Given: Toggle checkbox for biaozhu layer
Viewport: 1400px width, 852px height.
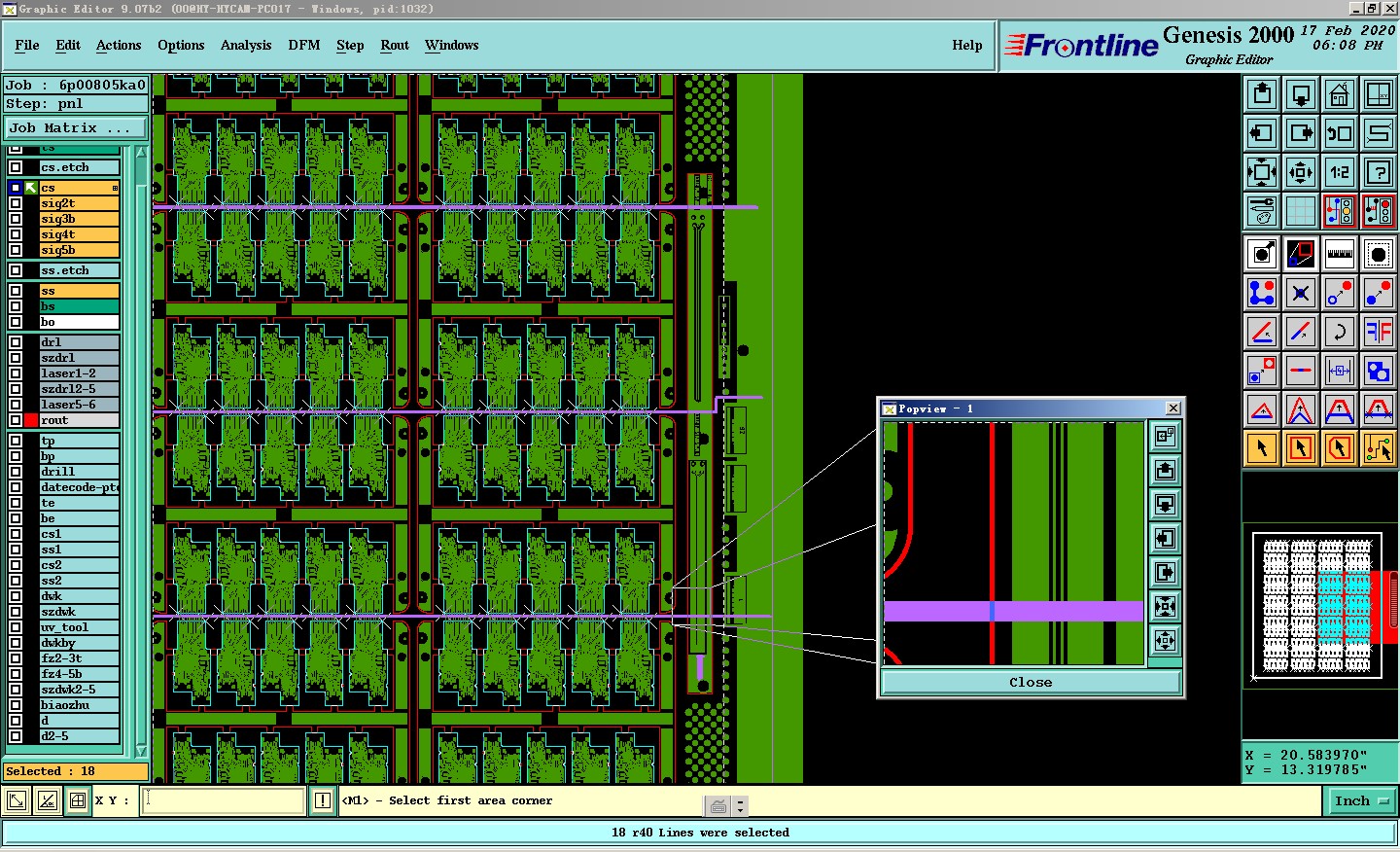Looking at the screenshot, I should 16,705.
